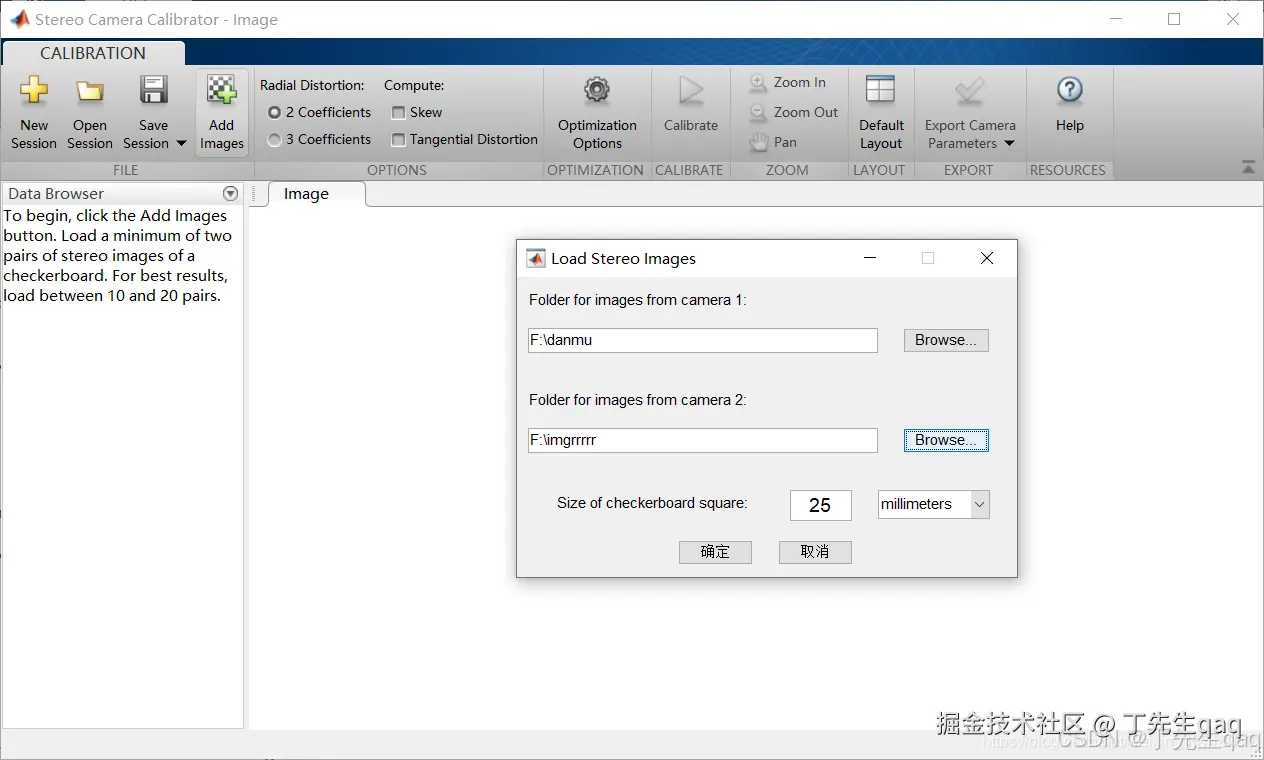Screen dimensions: 1264x760
Task: Click the Calibrate play icon
Action: [x=691, y=91]
